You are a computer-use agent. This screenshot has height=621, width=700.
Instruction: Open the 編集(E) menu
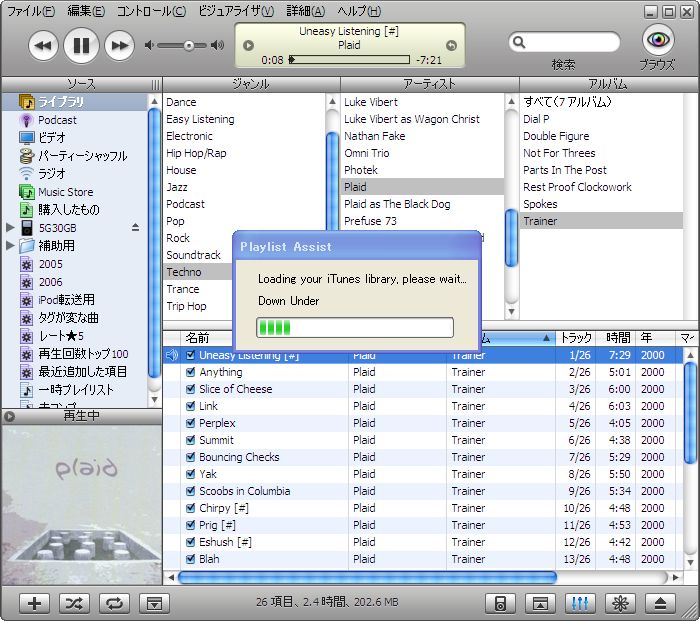tap(86, 11)
